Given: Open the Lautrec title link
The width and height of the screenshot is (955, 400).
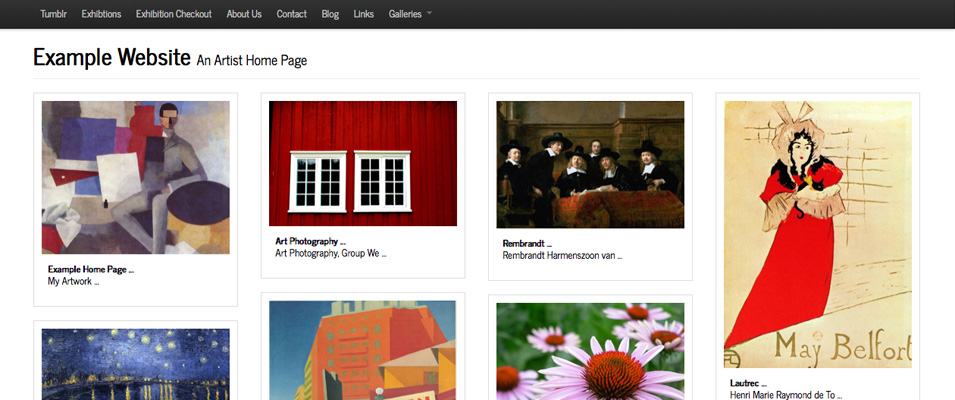Looking at the screenshot, I should coord(748,383).
